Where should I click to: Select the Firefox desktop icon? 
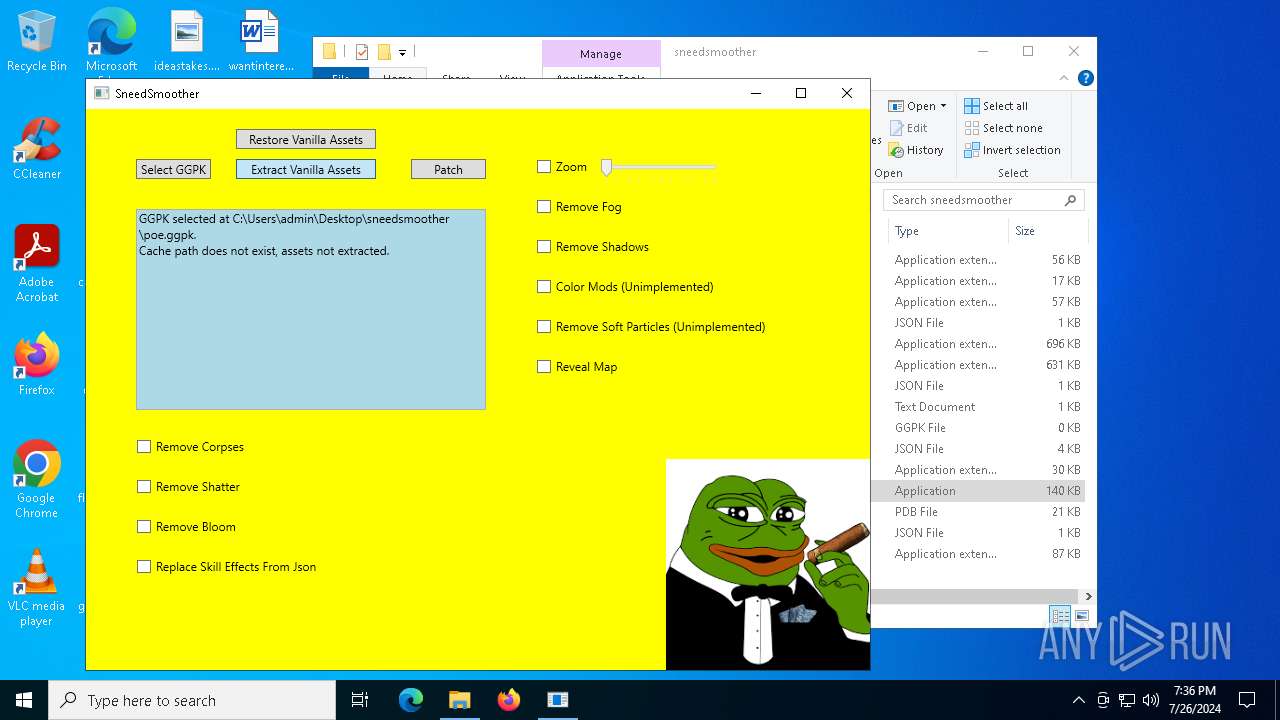[x=37, y=366]
